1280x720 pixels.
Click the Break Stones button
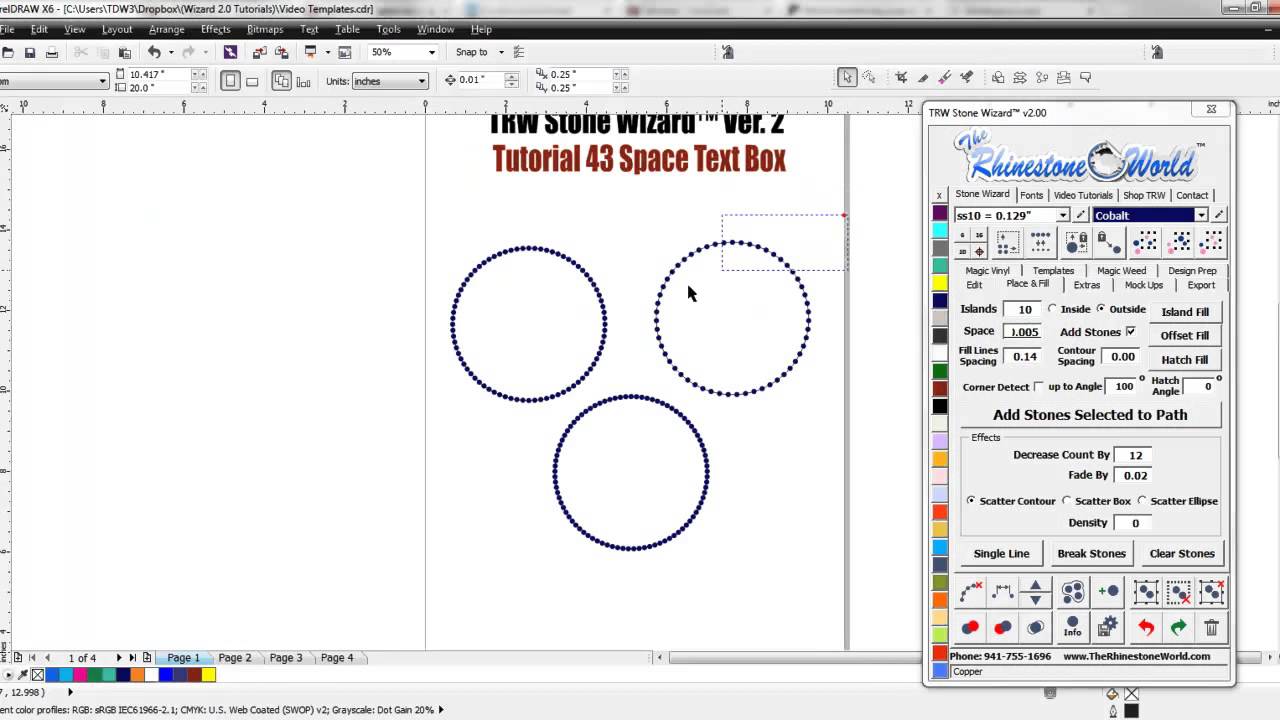1091,553
